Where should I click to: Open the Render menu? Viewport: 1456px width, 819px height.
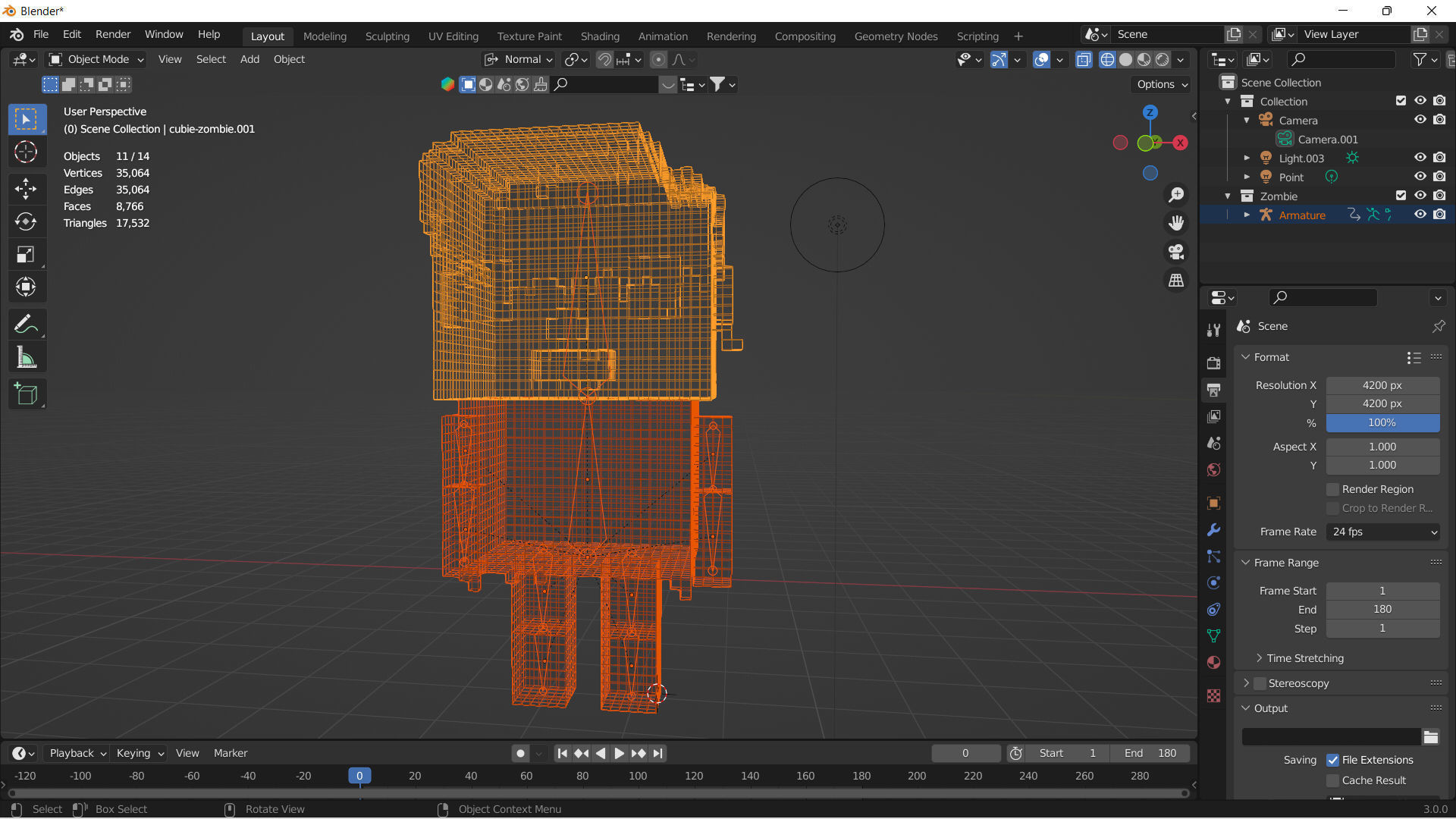(112, 34)
